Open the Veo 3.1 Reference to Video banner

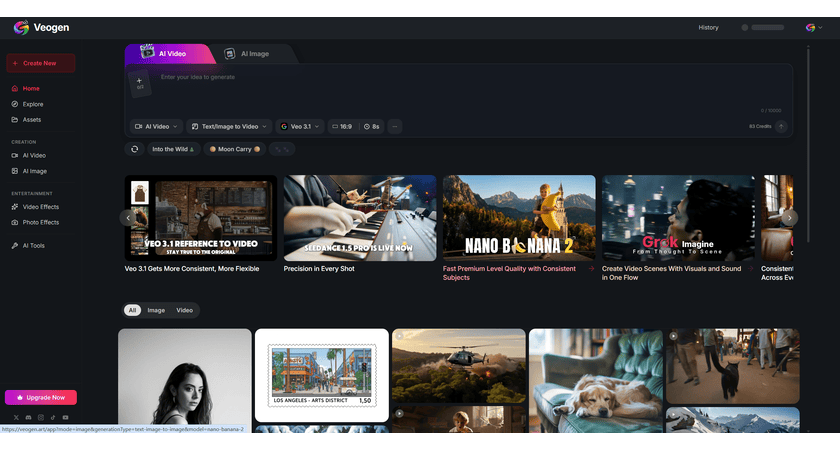[x=201, y=218]
